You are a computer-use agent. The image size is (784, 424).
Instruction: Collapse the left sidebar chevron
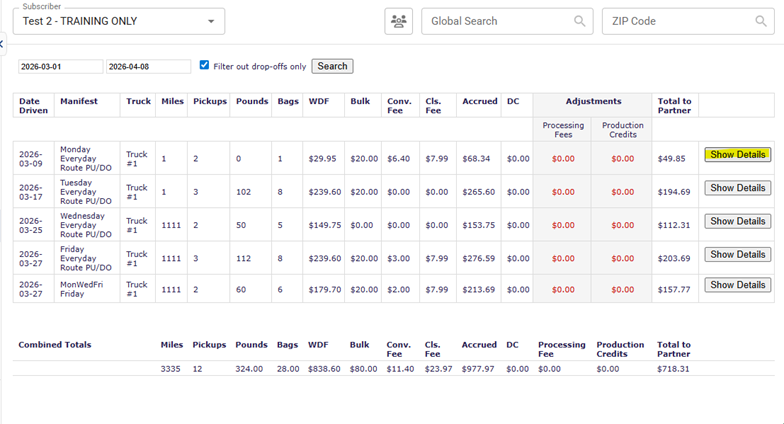[2, 43]
